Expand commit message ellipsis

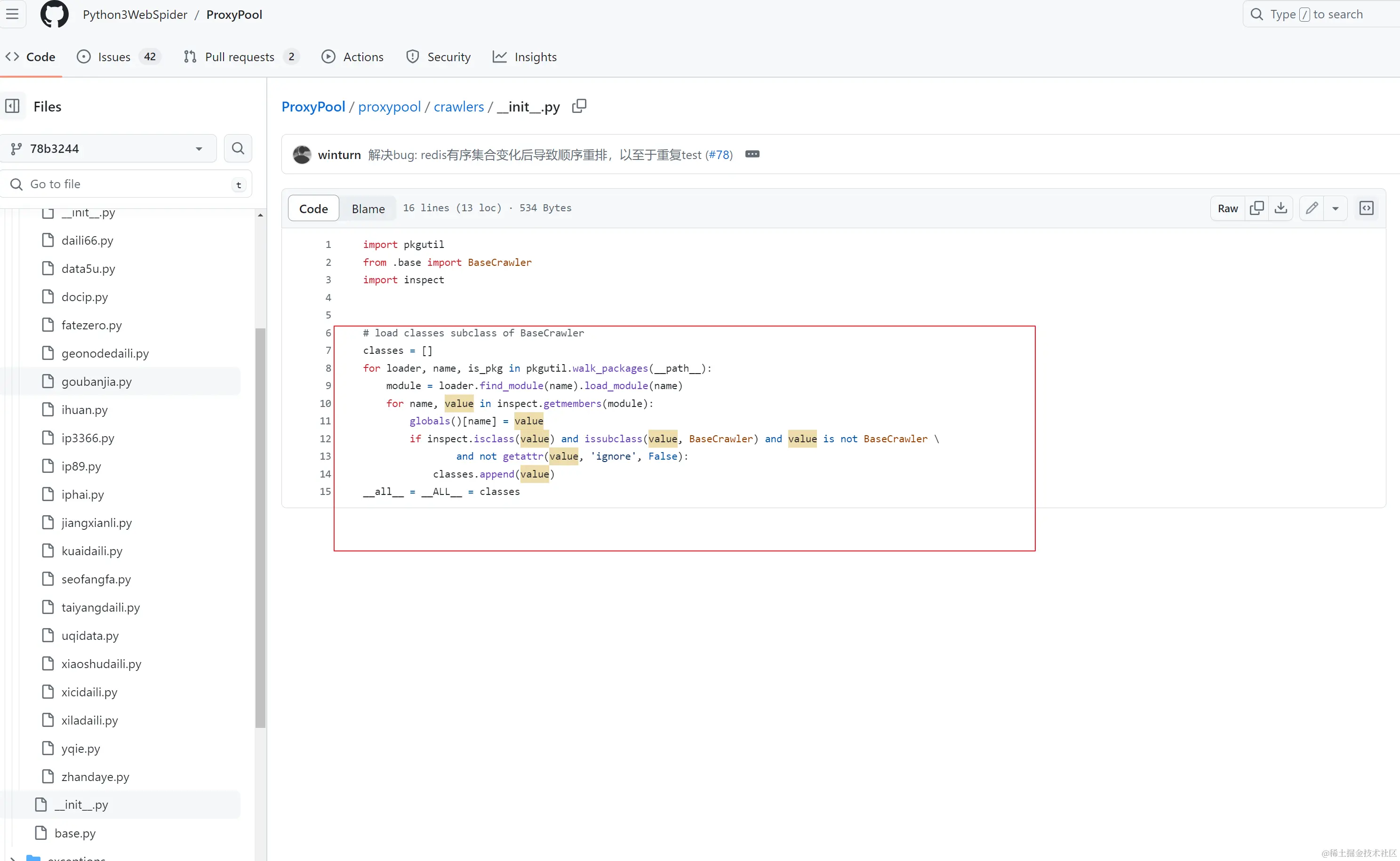752,154
